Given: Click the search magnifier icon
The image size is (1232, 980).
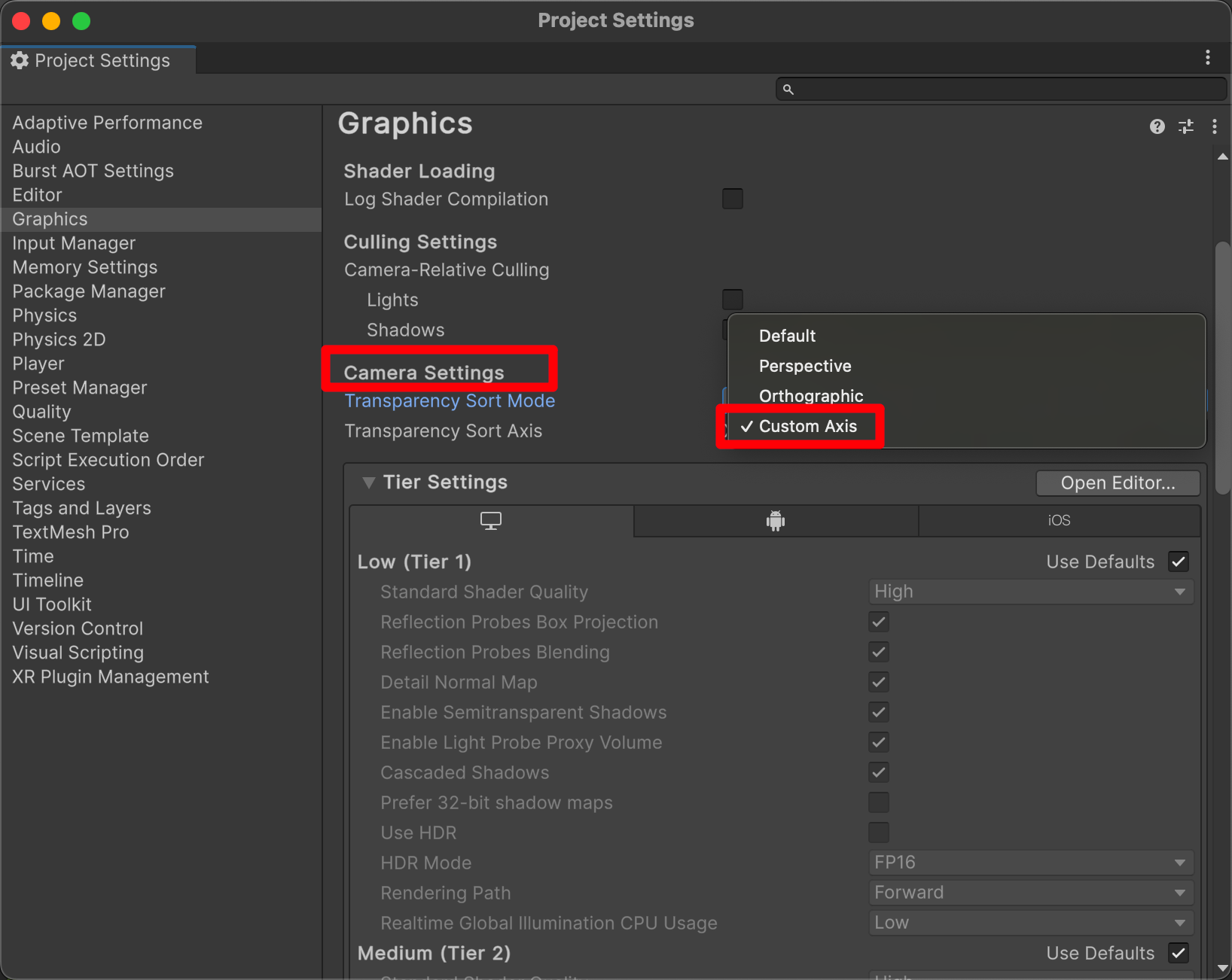Looking at the screenshot, I should tap(788, 90).
